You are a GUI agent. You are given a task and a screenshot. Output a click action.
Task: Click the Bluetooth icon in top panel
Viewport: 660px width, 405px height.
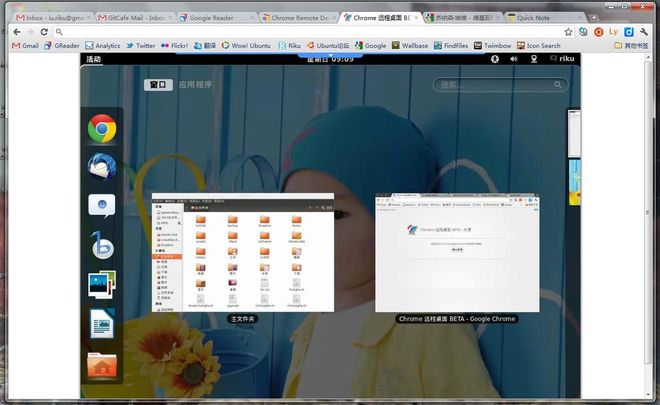click(494, 59)
